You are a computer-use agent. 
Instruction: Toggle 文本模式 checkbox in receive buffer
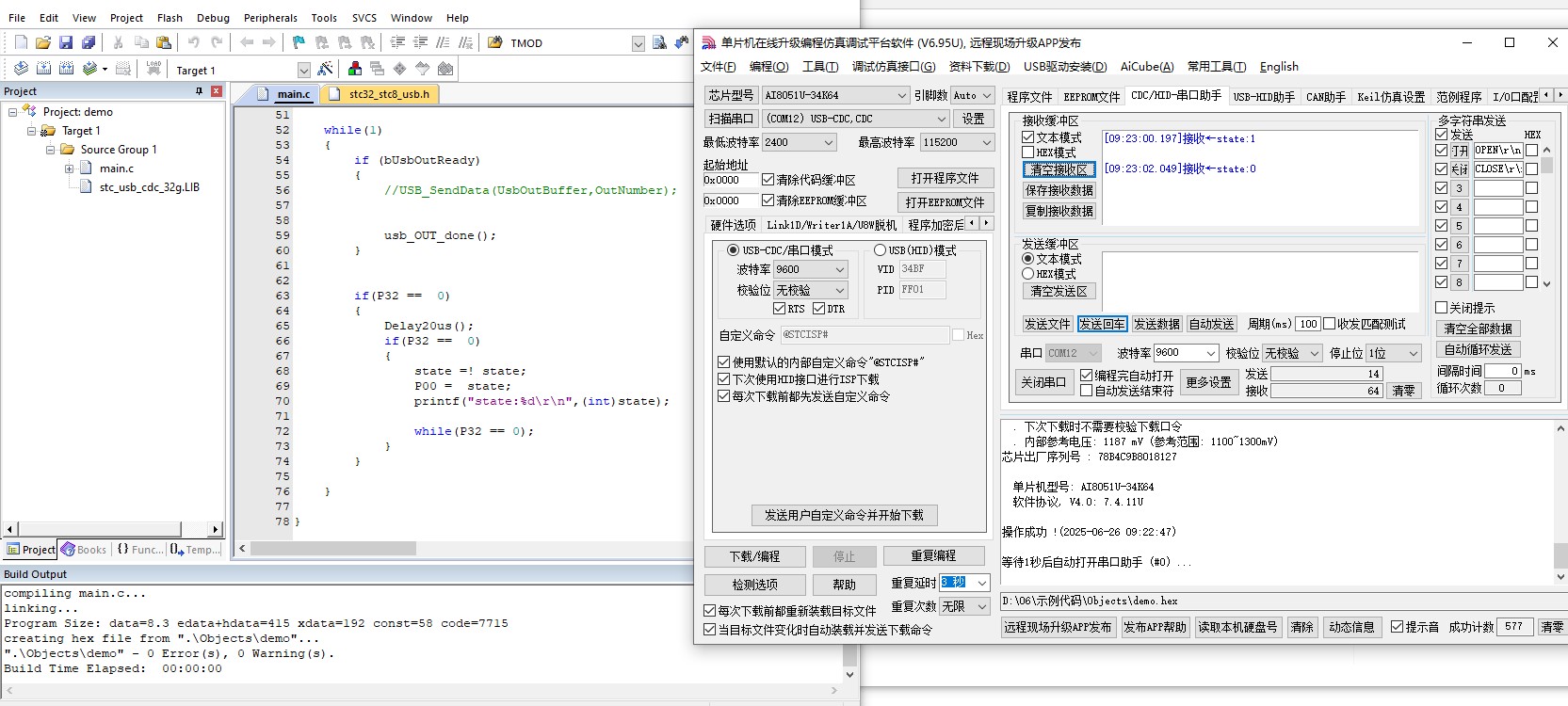(x=1028, y=137)
